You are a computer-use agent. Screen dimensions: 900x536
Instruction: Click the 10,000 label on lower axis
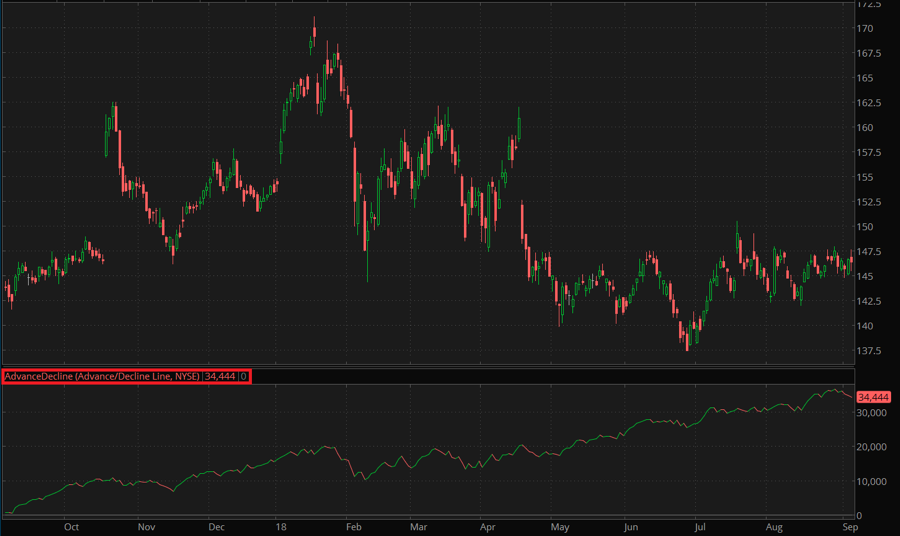pos(874,481)
